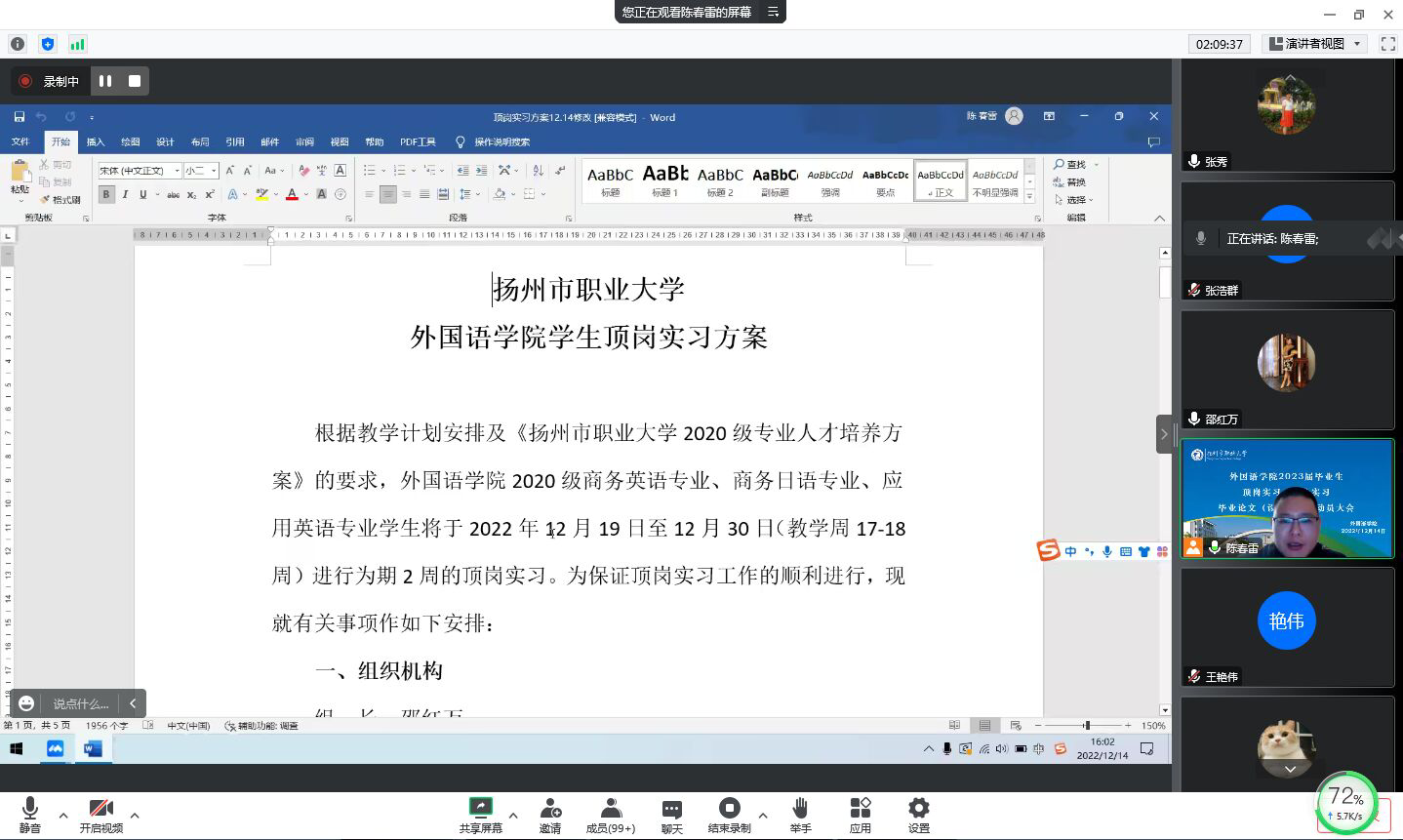Click the Character Border (boxed A) icon
The height and width of the screenshot is (840, 1403).
(x=340, y=171)
